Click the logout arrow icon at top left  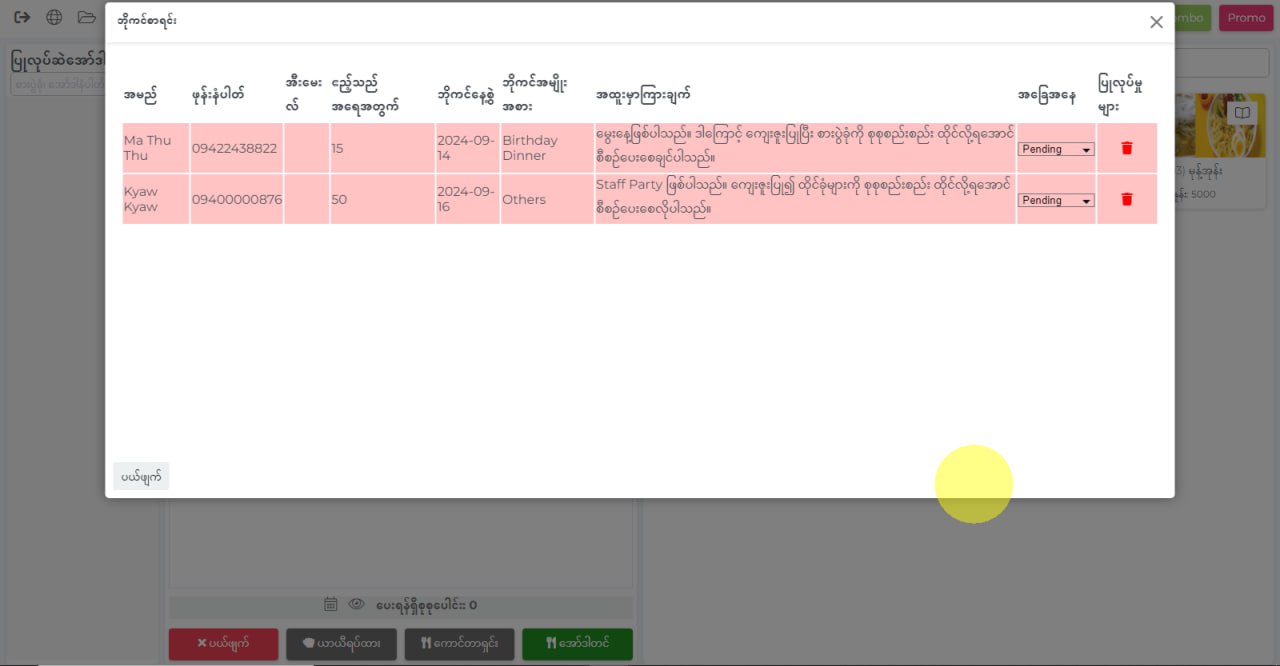[x=22, y=18]
